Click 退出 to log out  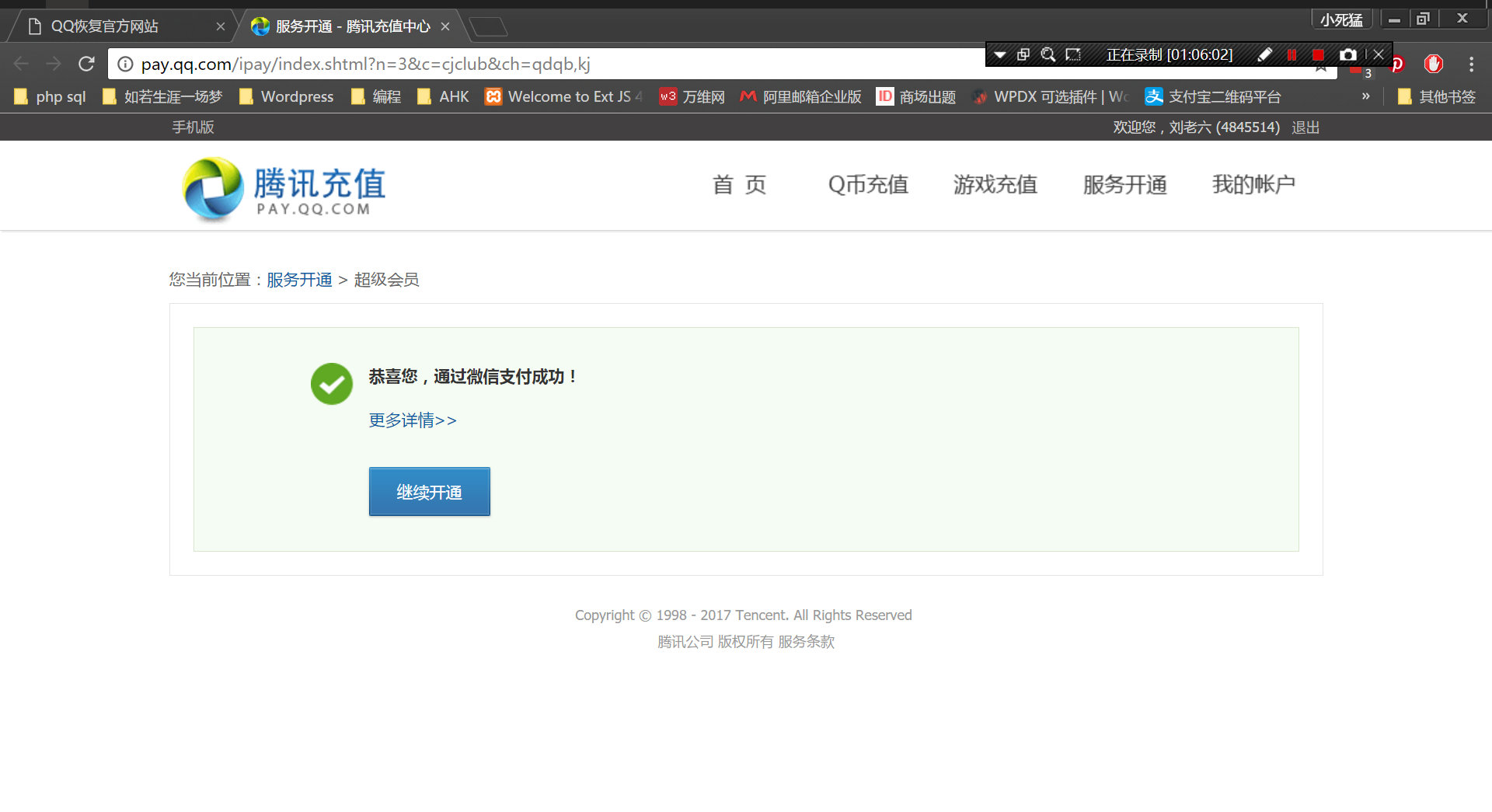[x=1305, y=127]
